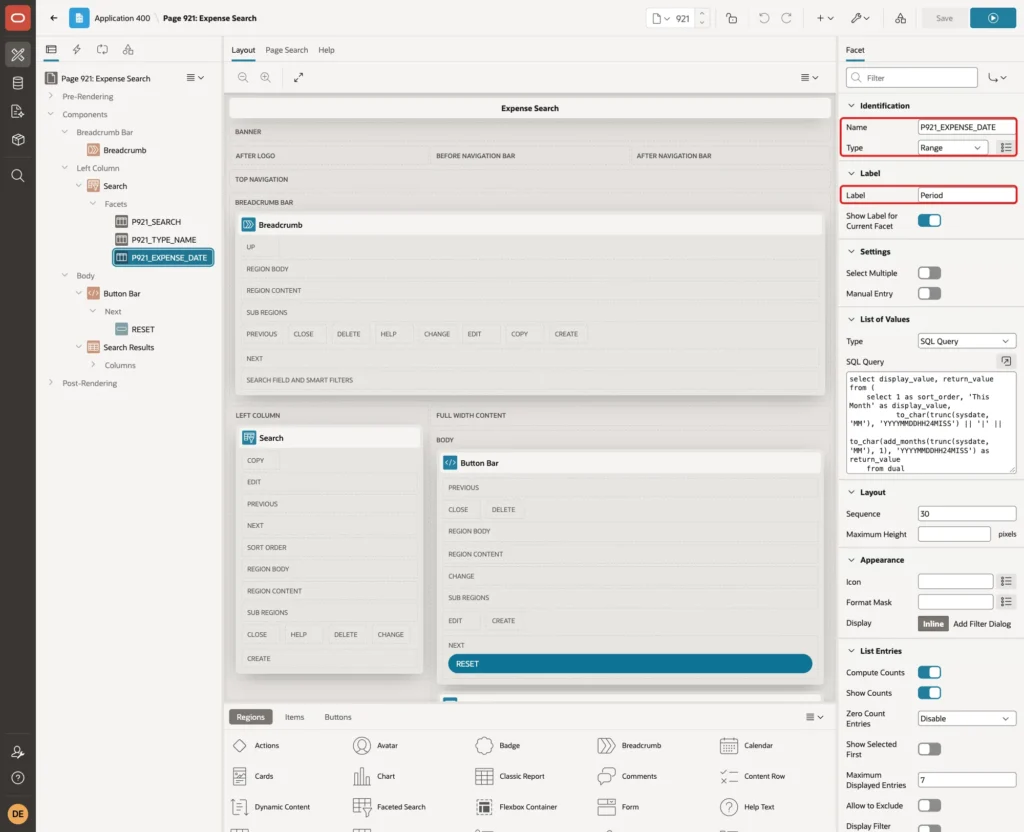The image size is (1024, 832).
Task: Click the property Filter search field
Action: pyautogui.click(x=912, y=78)
